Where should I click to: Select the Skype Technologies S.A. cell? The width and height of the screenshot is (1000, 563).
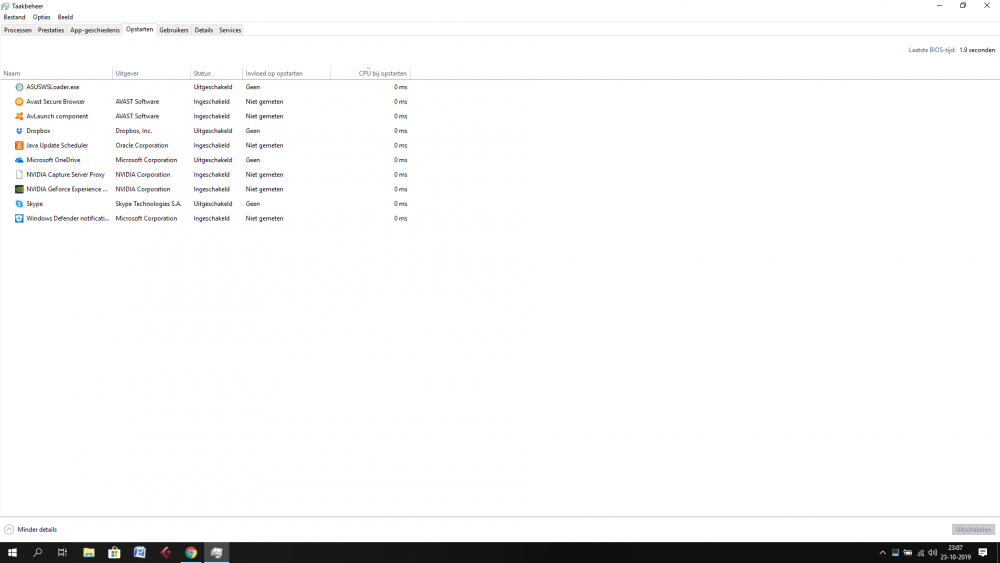149,204
